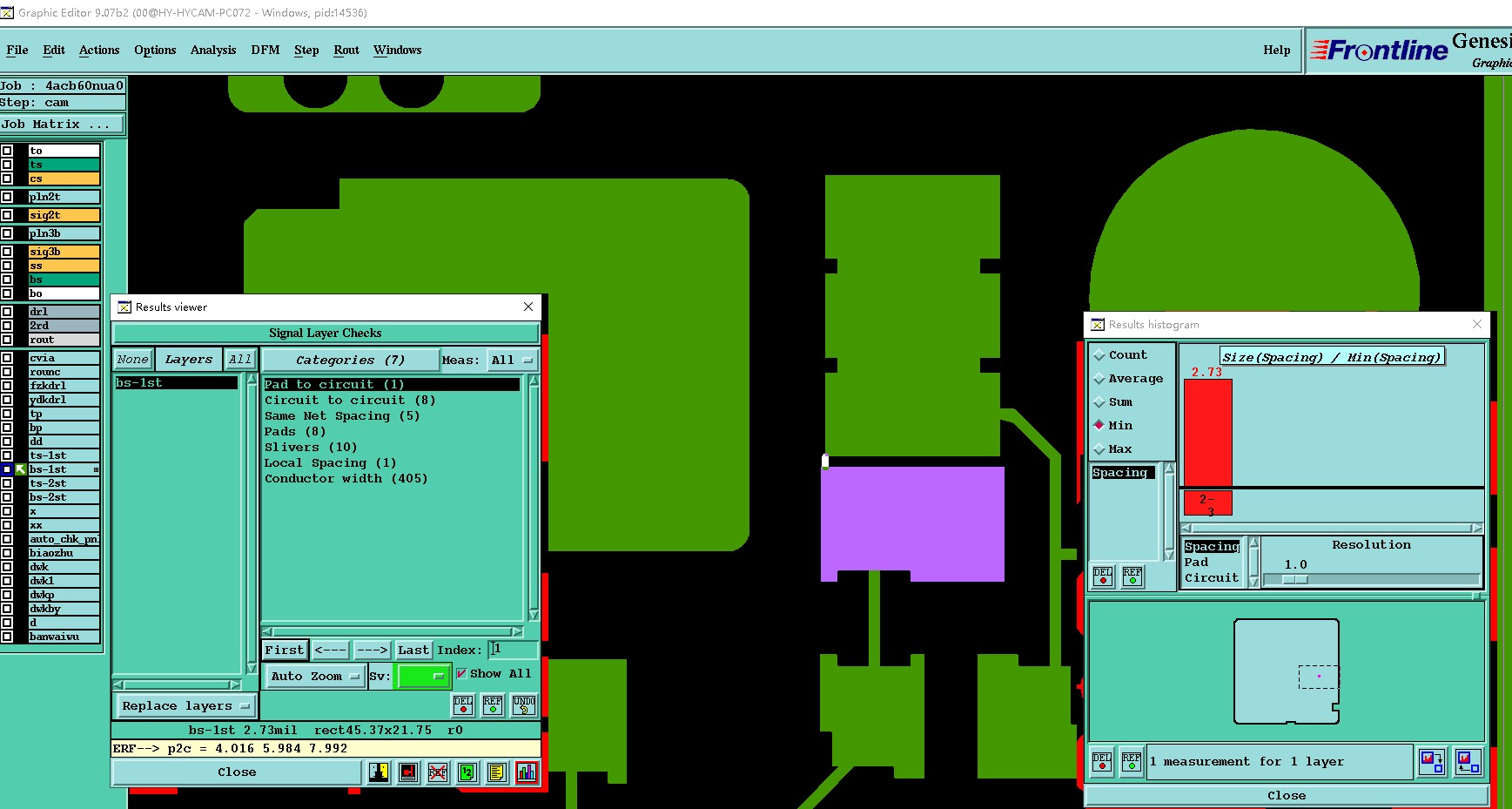This screenshot has height=809, width=1512.
Task: Click the Index input field
Action: click(514, 650)
